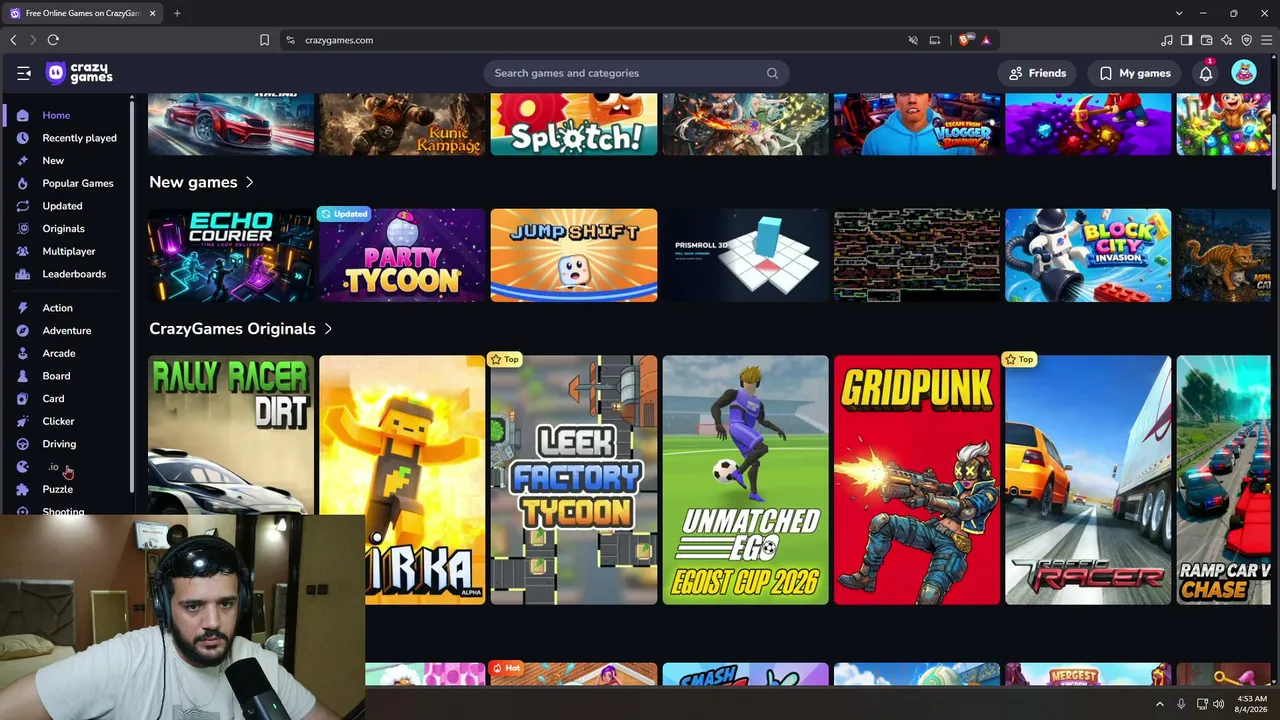Play Leek Factory Tycoon
Screen dimensions: 1280x720
574,480
